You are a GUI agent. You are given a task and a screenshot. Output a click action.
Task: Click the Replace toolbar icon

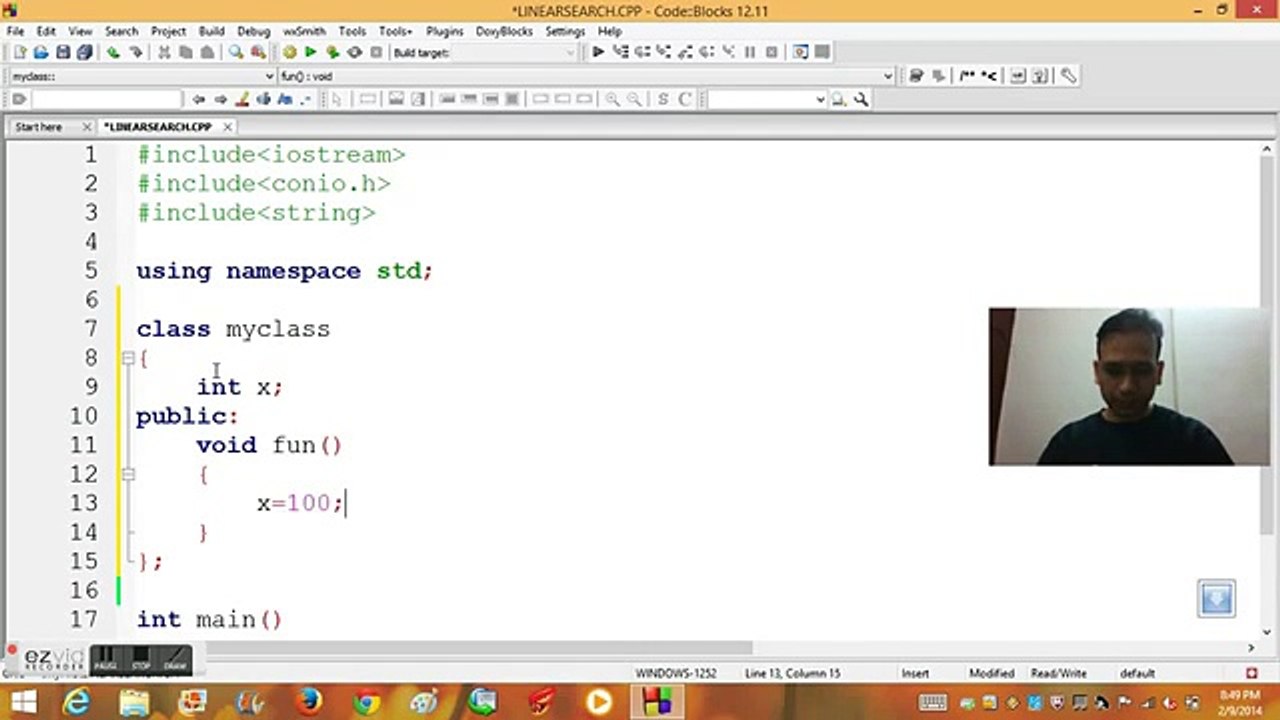pyautogui.click(x=258, y=52)
